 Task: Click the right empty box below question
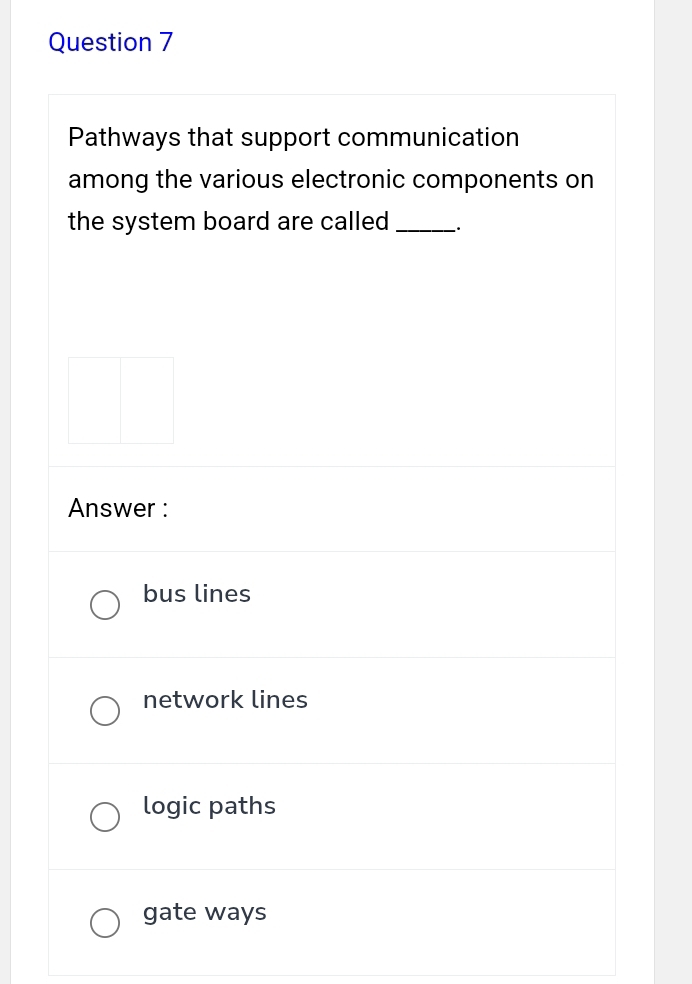(x=147, y=400)
